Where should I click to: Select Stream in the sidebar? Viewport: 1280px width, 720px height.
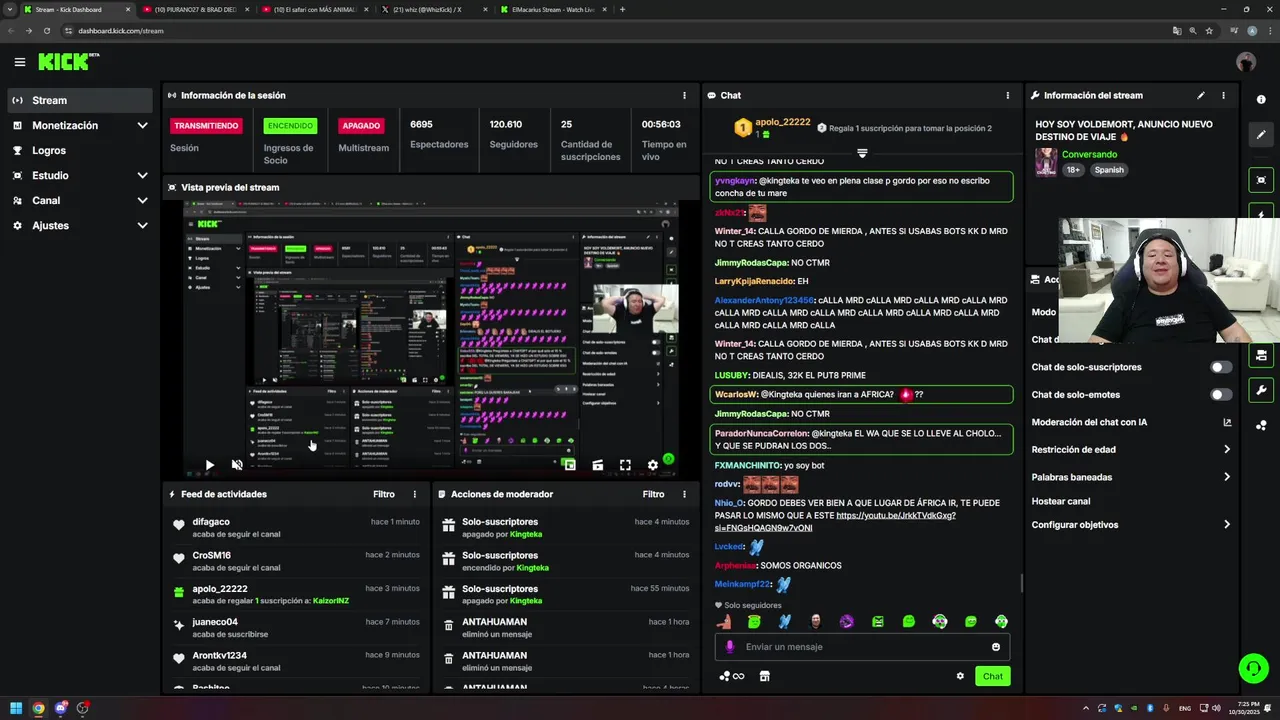tap(80, 100)
